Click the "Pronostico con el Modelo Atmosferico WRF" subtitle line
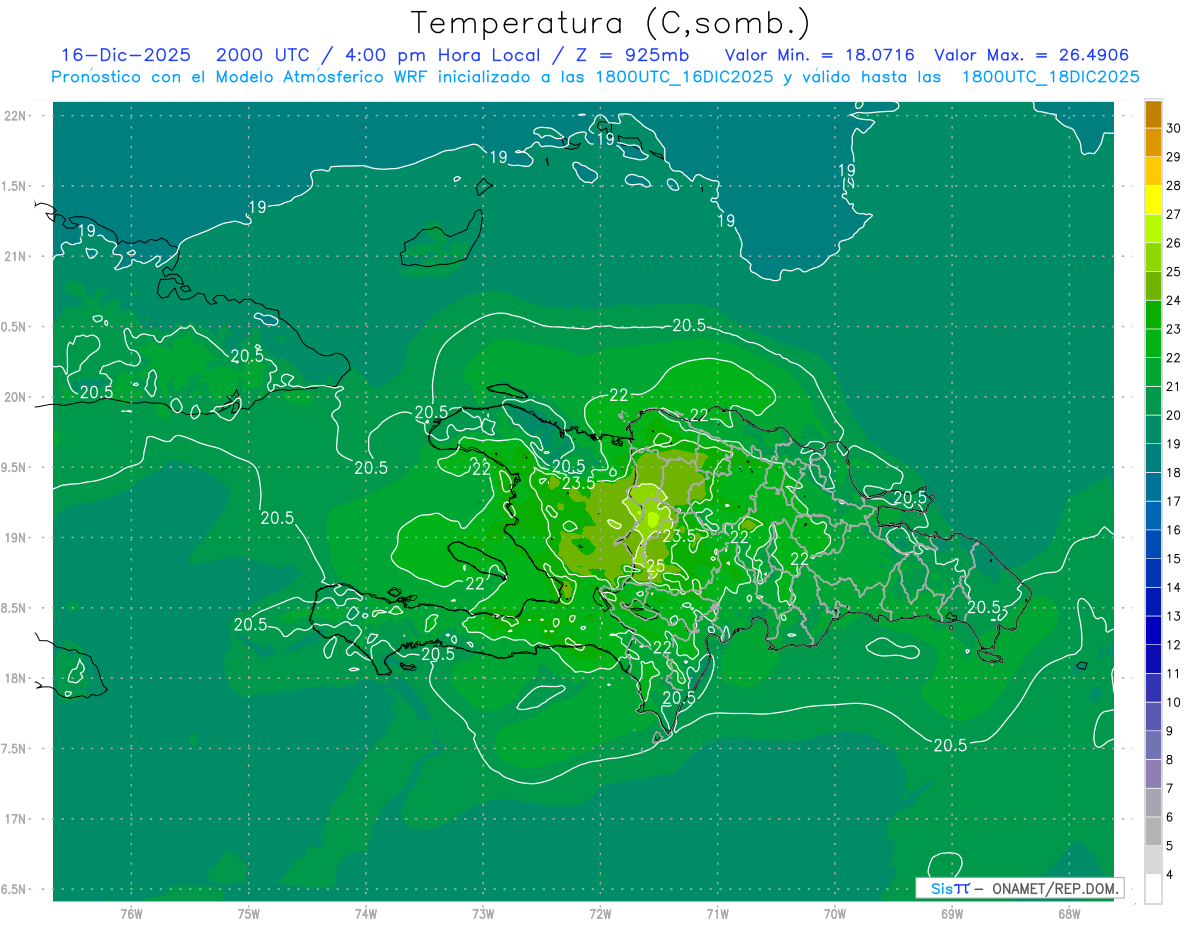 595,77
